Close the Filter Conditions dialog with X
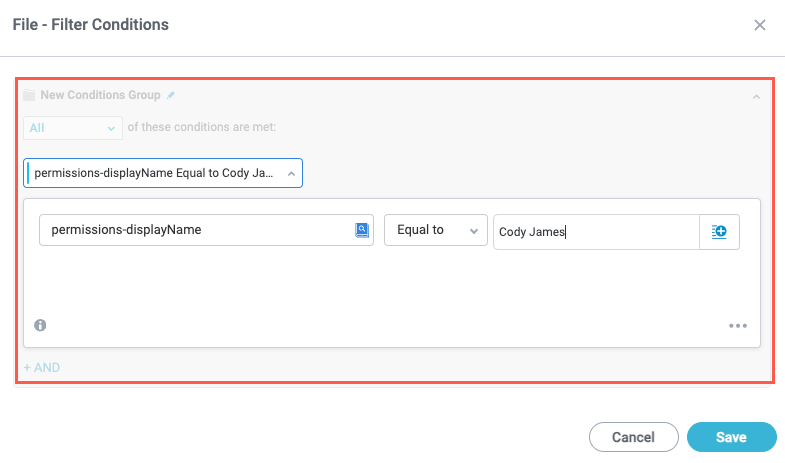The height and width of the screenshot is (463, 785). pyautogui.click(x=760, y=25)
